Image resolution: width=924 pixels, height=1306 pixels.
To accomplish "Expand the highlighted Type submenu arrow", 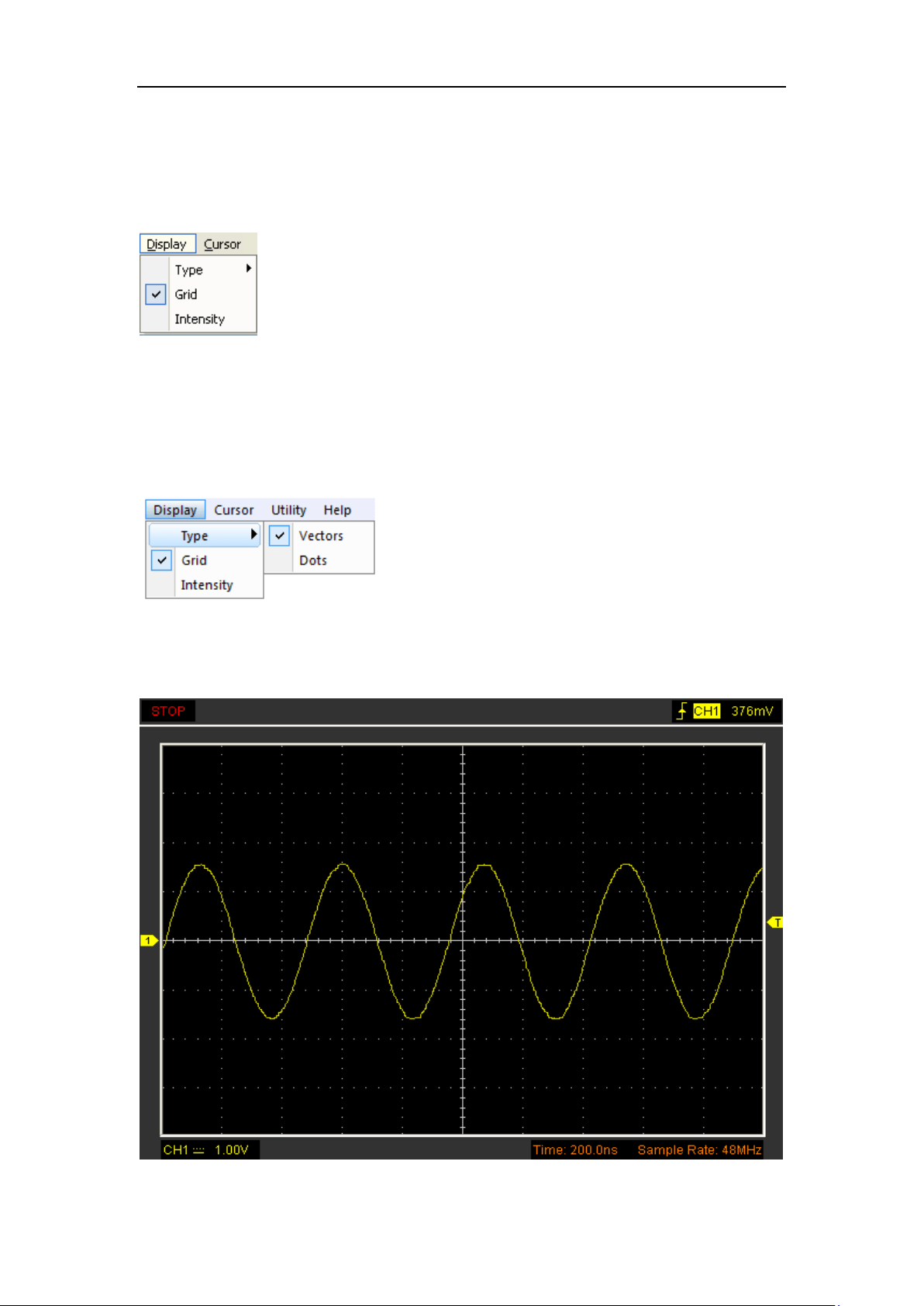I will (253, 535).
